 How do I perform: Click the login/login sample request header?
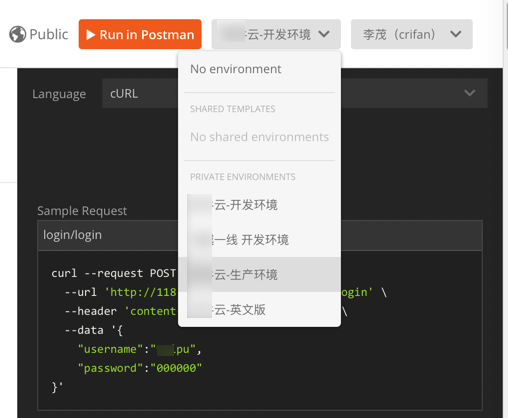coord(260,235)
